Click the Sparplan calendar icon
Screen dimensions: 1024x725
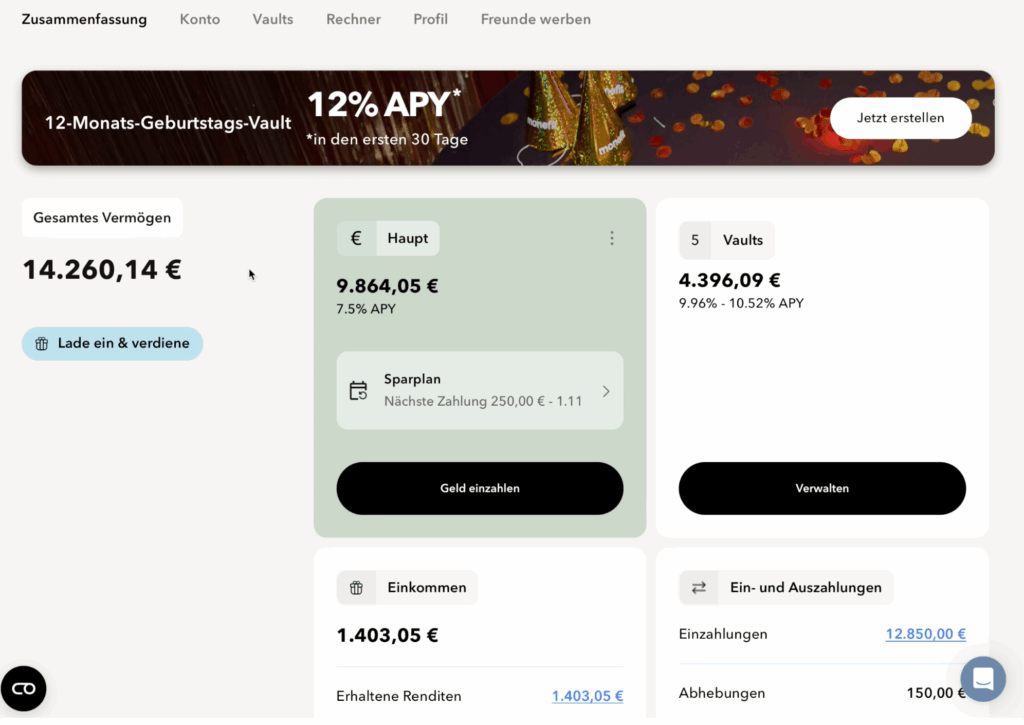358,391
